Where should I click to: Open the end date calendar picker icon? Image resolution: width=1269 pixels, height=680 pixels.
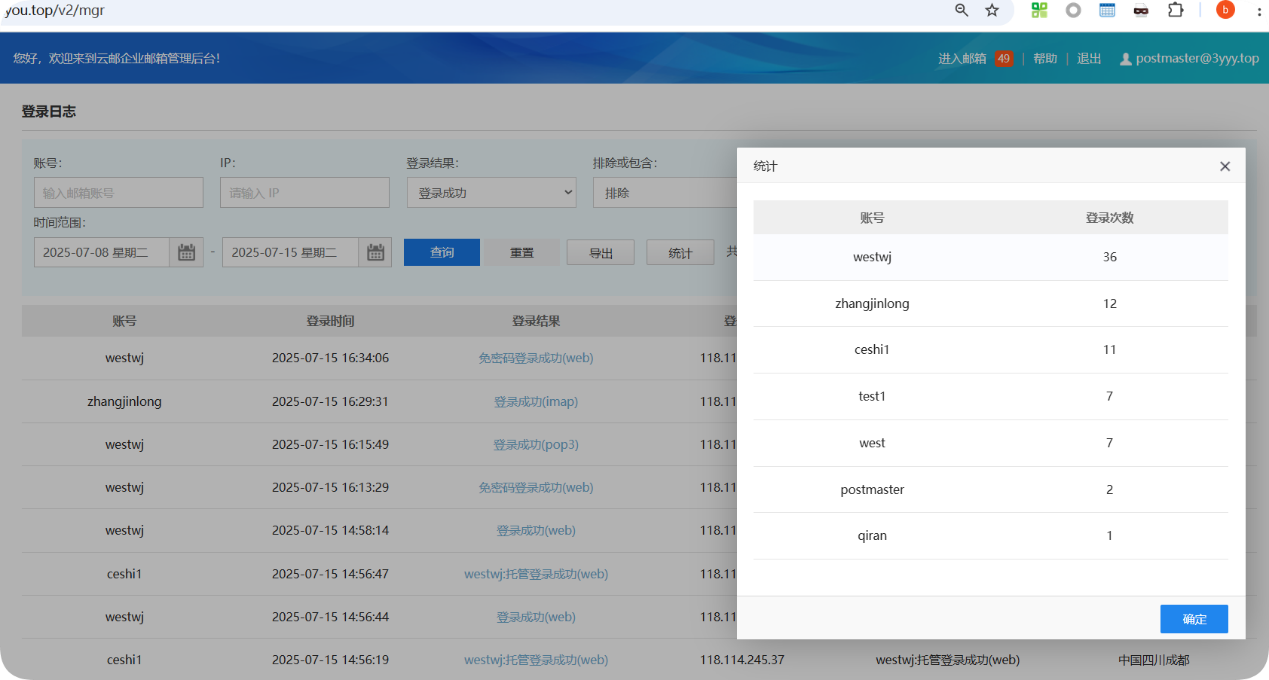[374, 252]
